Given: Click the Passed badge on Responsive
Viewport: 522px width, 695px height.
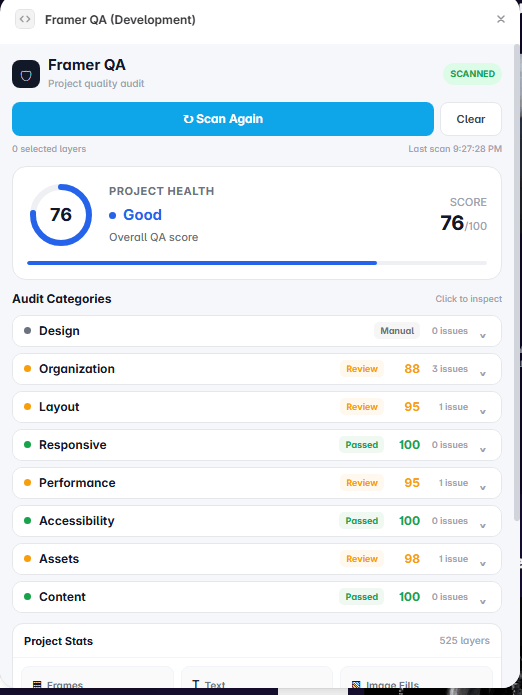Looking at the screenshot, I should (x=362, y=445).
